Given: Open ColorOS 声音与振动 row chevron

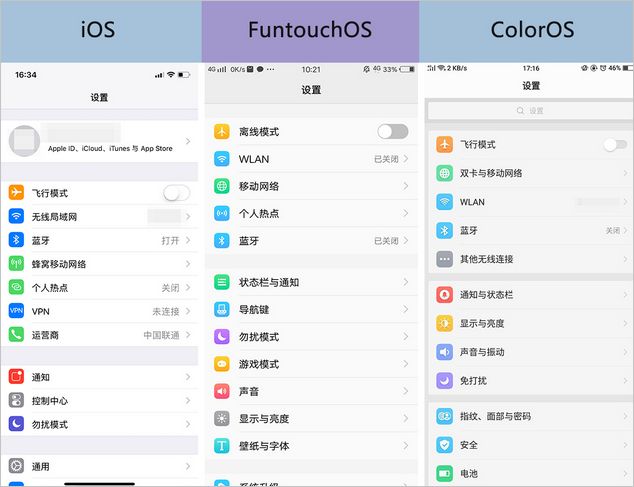Looking at the screenshot, I should pyautogui.click(x=625, y=352).
